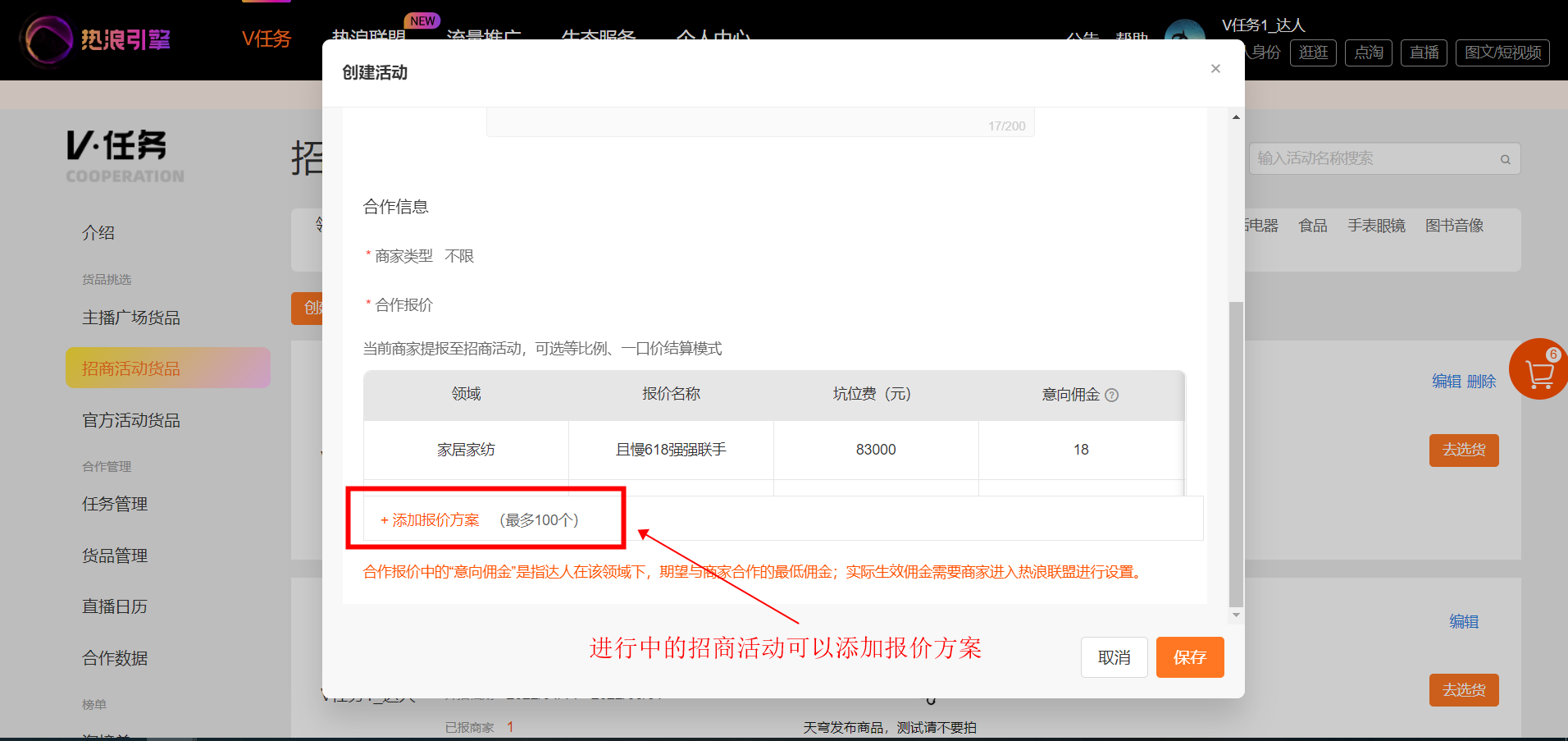Click the 热浪引擎 logo
This screenshot has height=741, width=1568.
pos(98,39)
